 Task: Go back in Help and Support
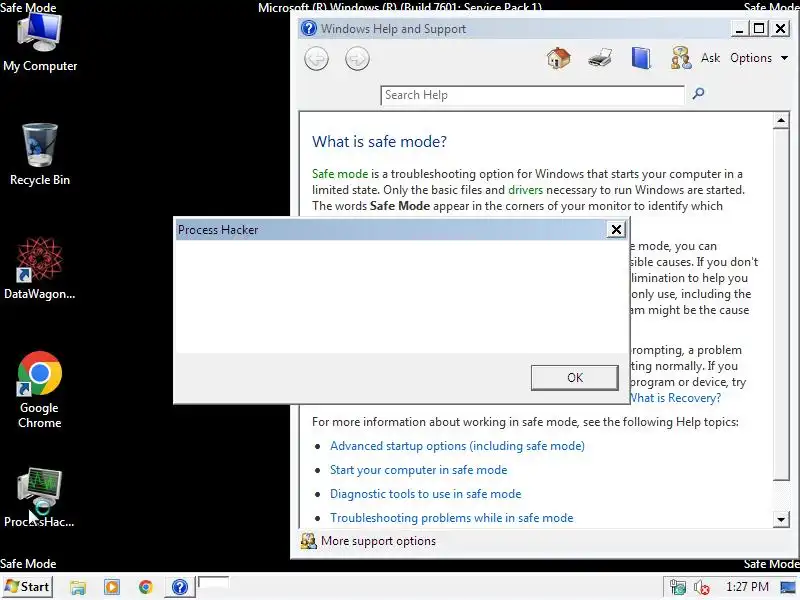pyautogui.click(x=316, y=59)
